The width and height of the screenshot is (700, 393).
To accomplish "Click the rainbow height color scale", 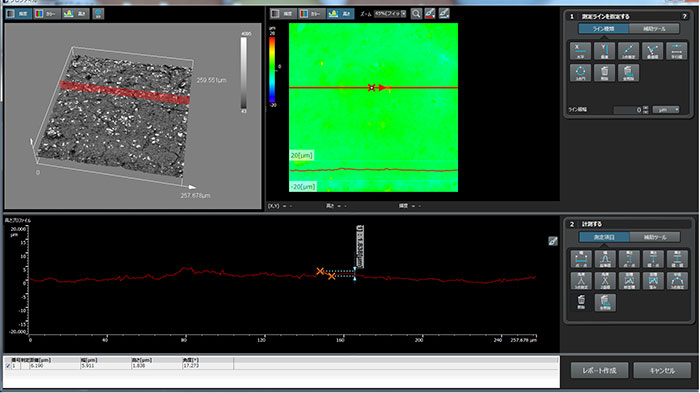I will click(272, 69).
